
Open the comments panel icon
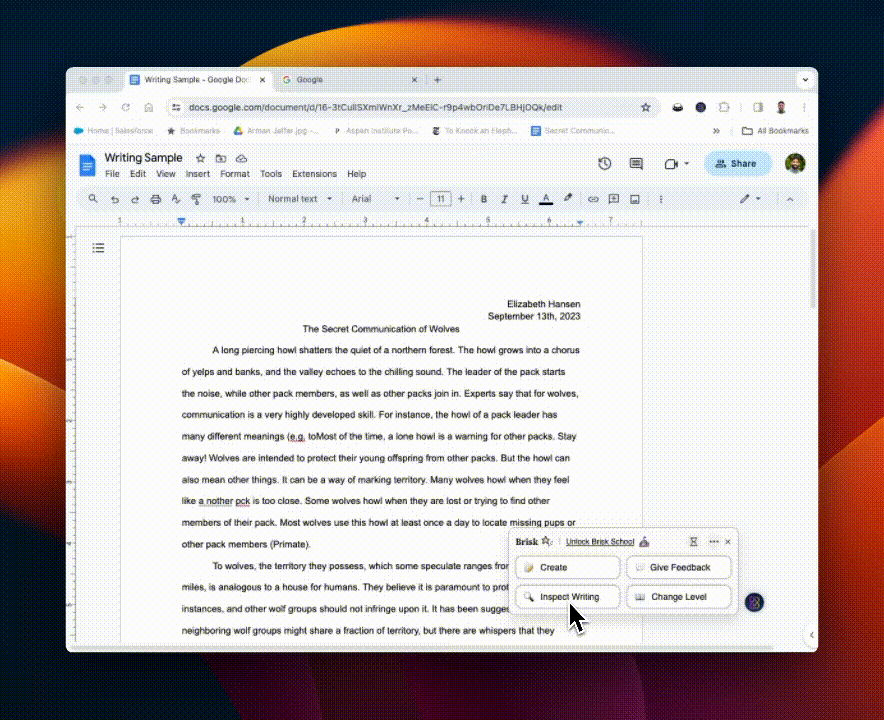636,164
